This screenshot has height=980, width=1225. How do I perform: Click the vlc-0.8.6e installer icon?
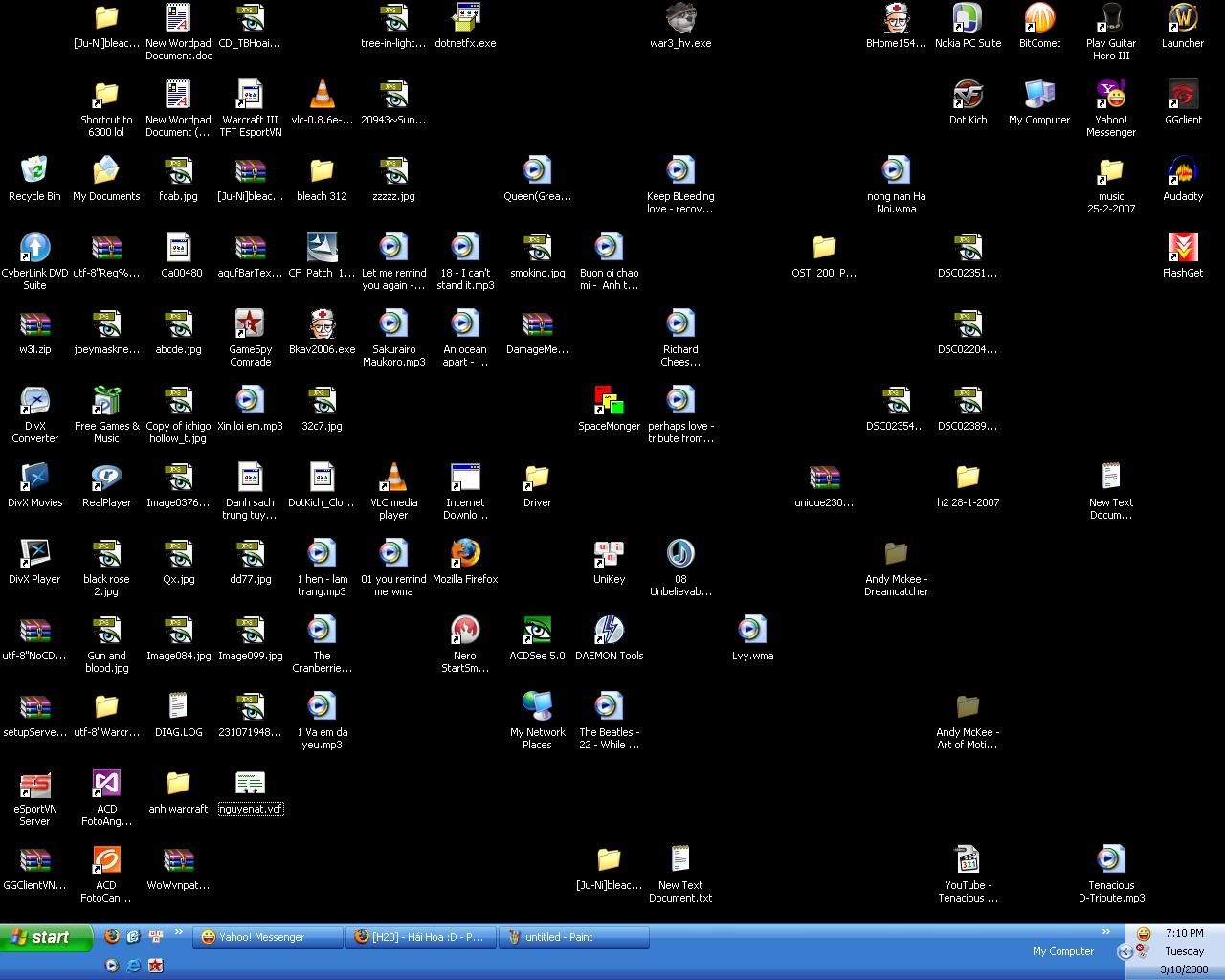(x=322, y=101)
